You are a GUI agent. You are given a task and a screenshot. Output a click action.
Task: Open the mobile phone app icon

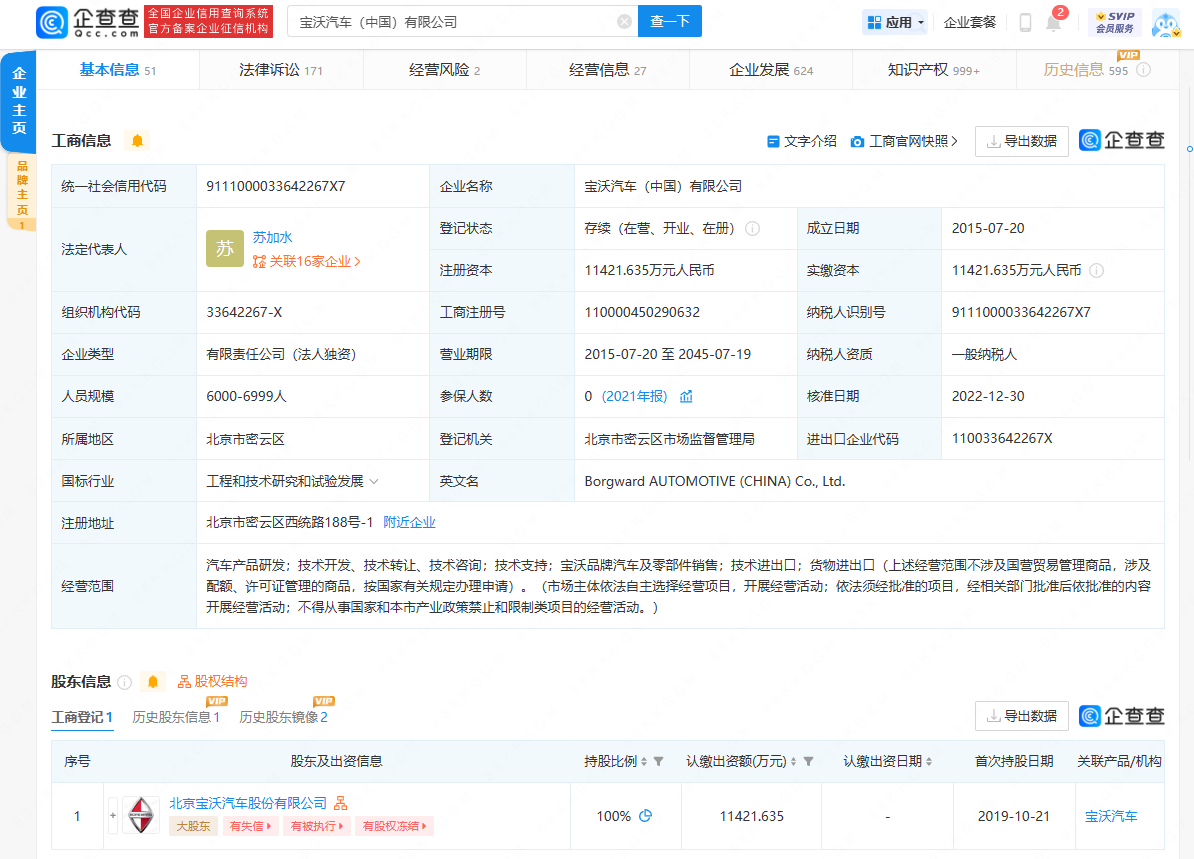coord(1025,22)
